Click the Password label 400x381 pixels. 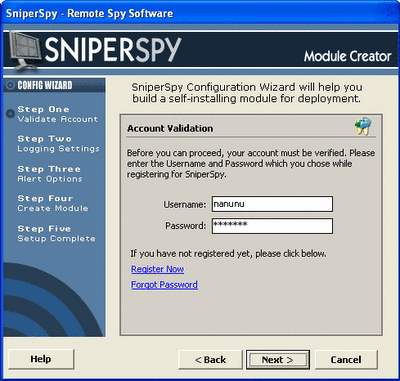tap(186, 226)
